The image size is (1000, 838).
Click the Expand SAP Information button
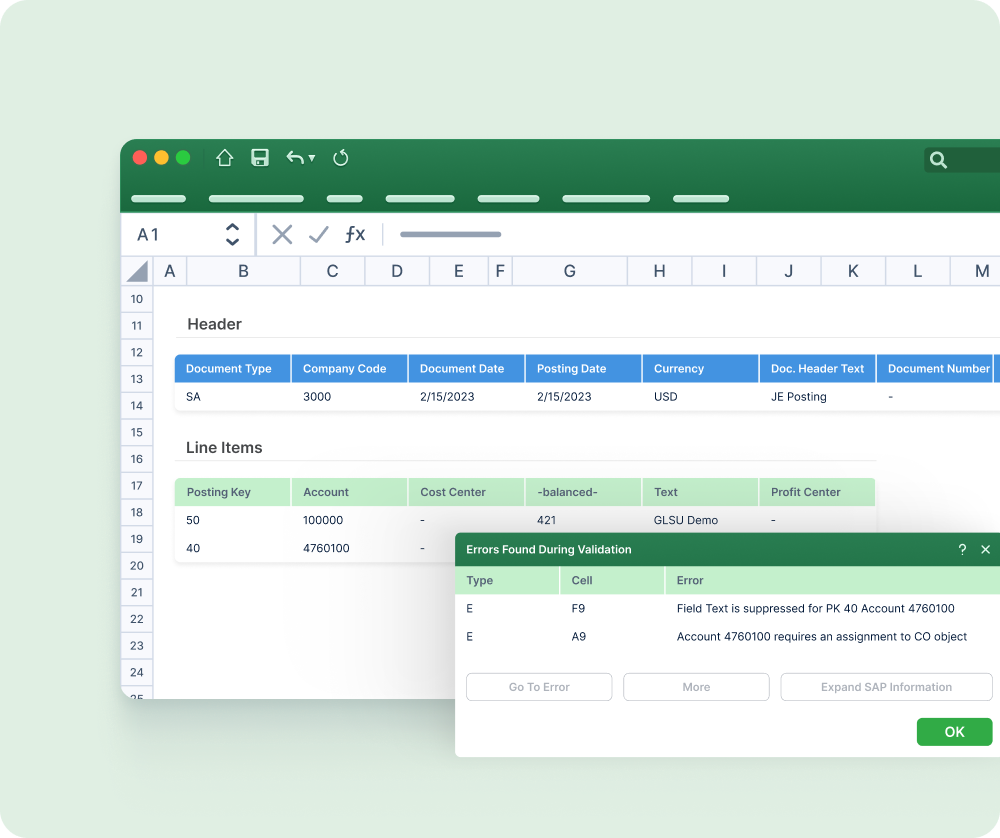click(x=886, y=687)
